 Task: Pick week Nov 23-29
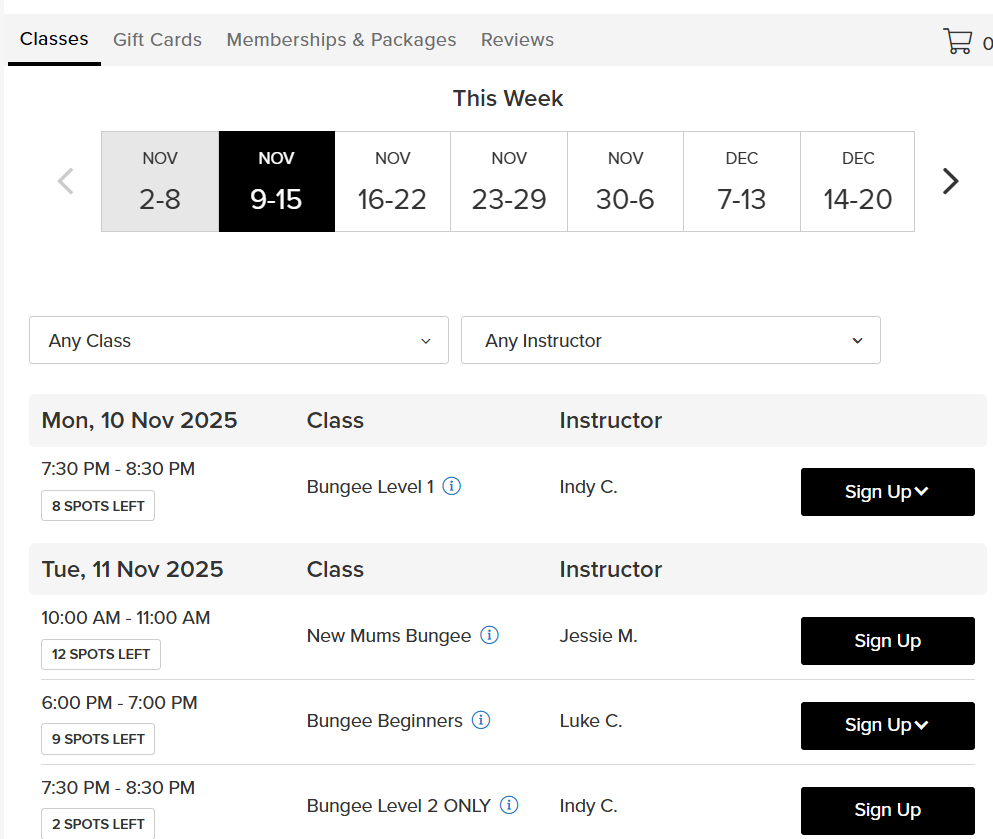coord(509,182)
